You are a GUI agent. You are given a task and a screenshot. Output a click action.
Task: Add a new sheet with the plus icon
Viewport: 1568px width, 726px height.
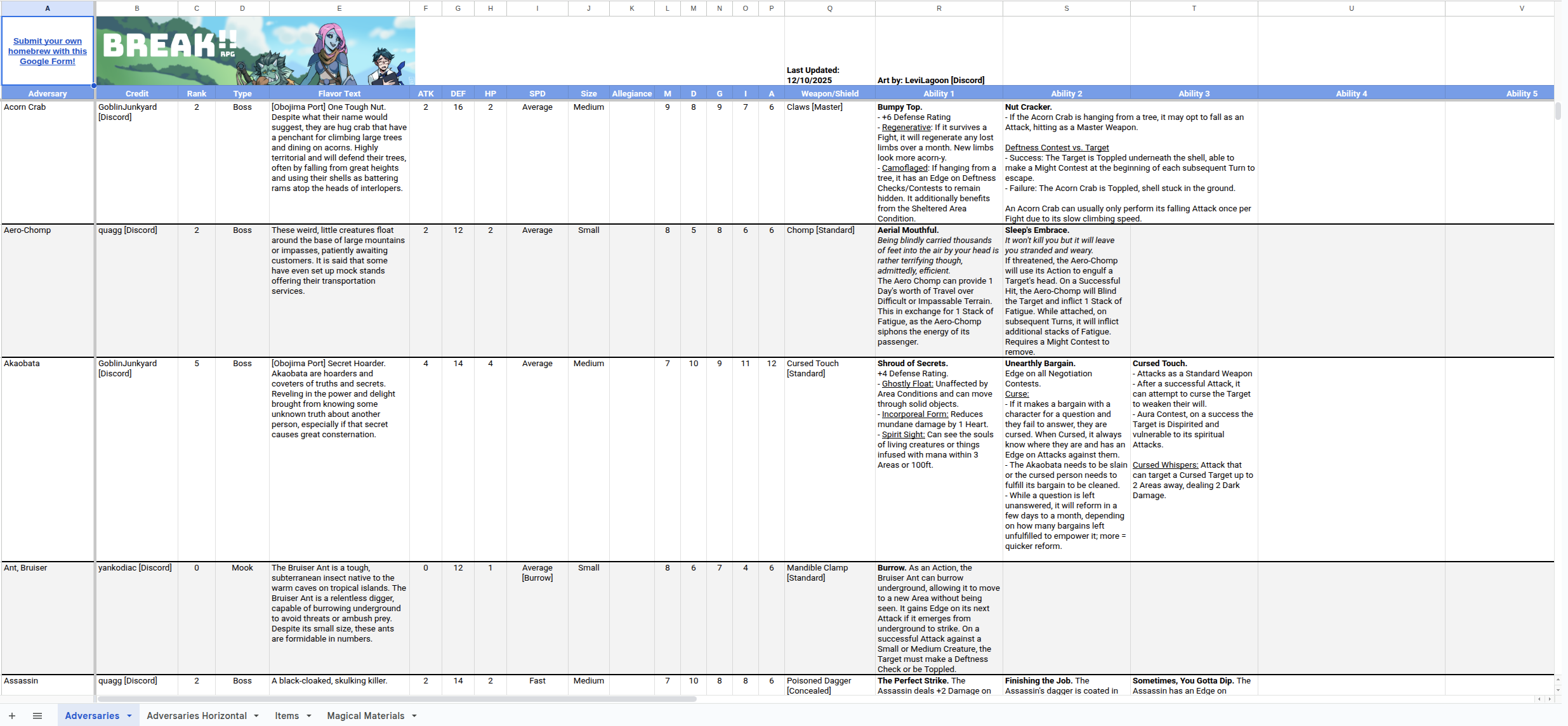pos(13,715)
